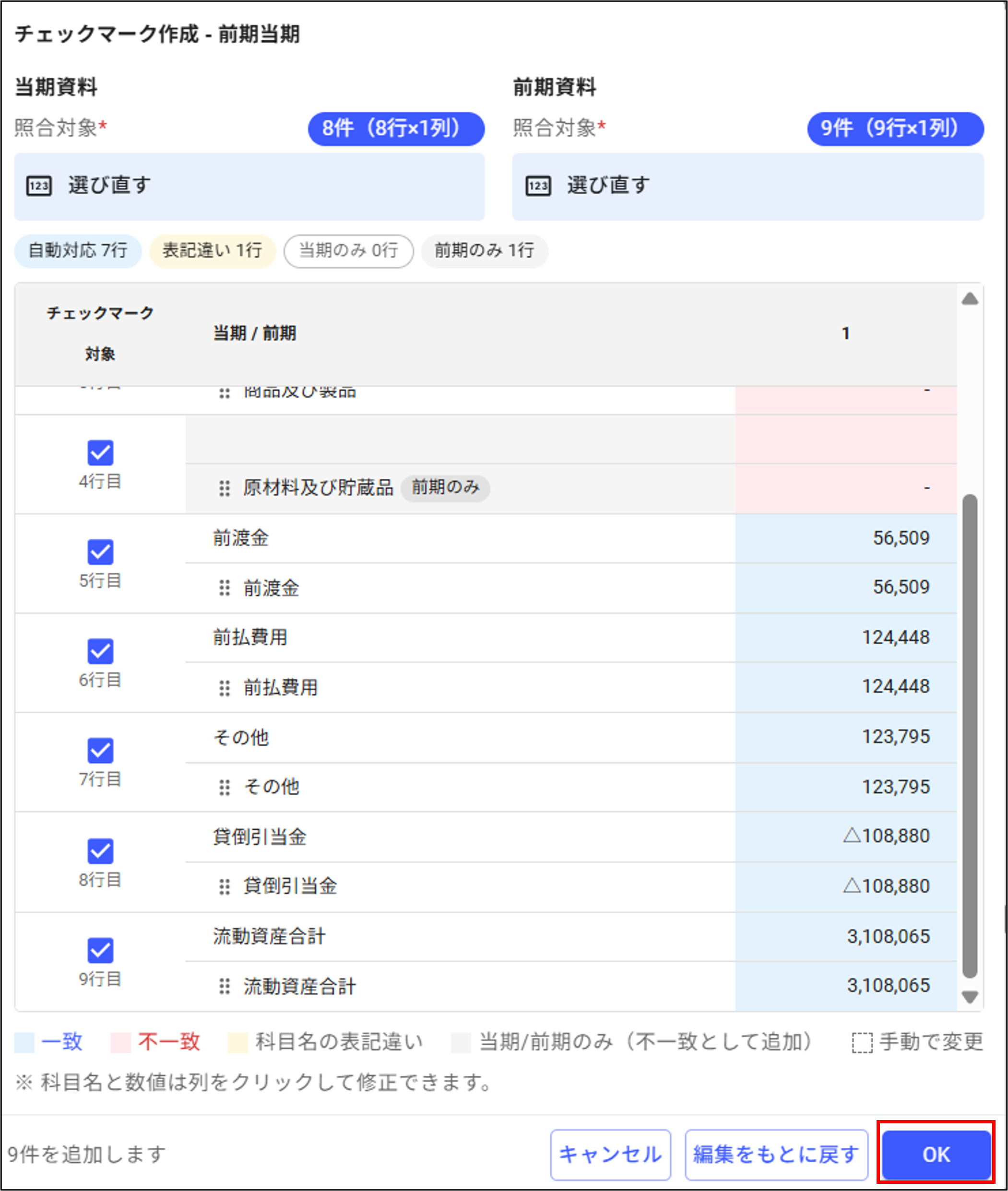Click drag handle next to lower 貸倒引当金
Screen dimensions: 1008x1191
[225, 886]
